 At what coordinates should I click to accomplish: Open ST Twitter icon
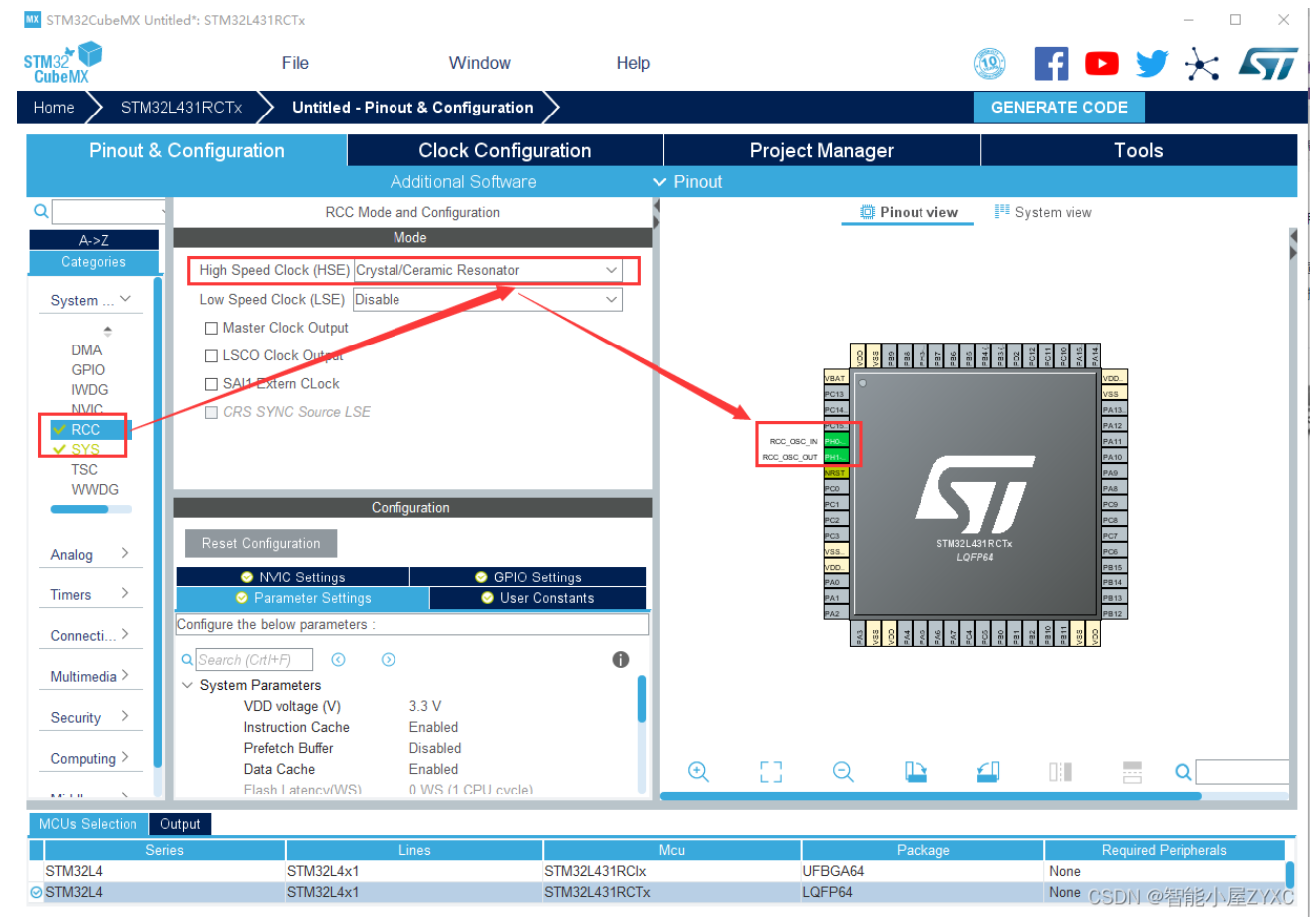pyautogui.click(x=1152, y=64)
